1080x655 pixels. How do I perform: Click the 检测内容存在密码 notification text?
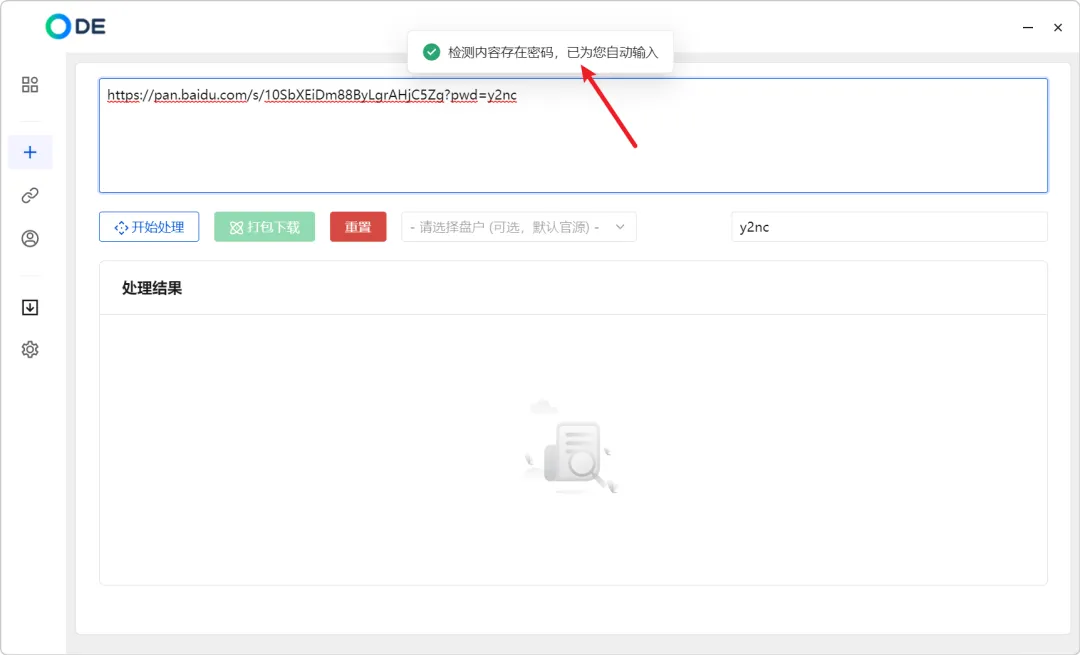(x=553, y=52)
